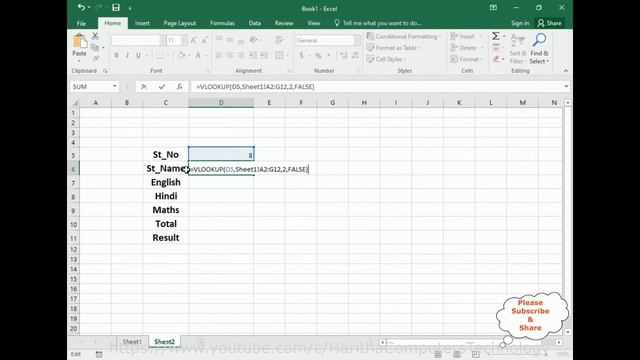Click the Increase Decimal icon
640x360 pixels.
[x=344, y=55]
